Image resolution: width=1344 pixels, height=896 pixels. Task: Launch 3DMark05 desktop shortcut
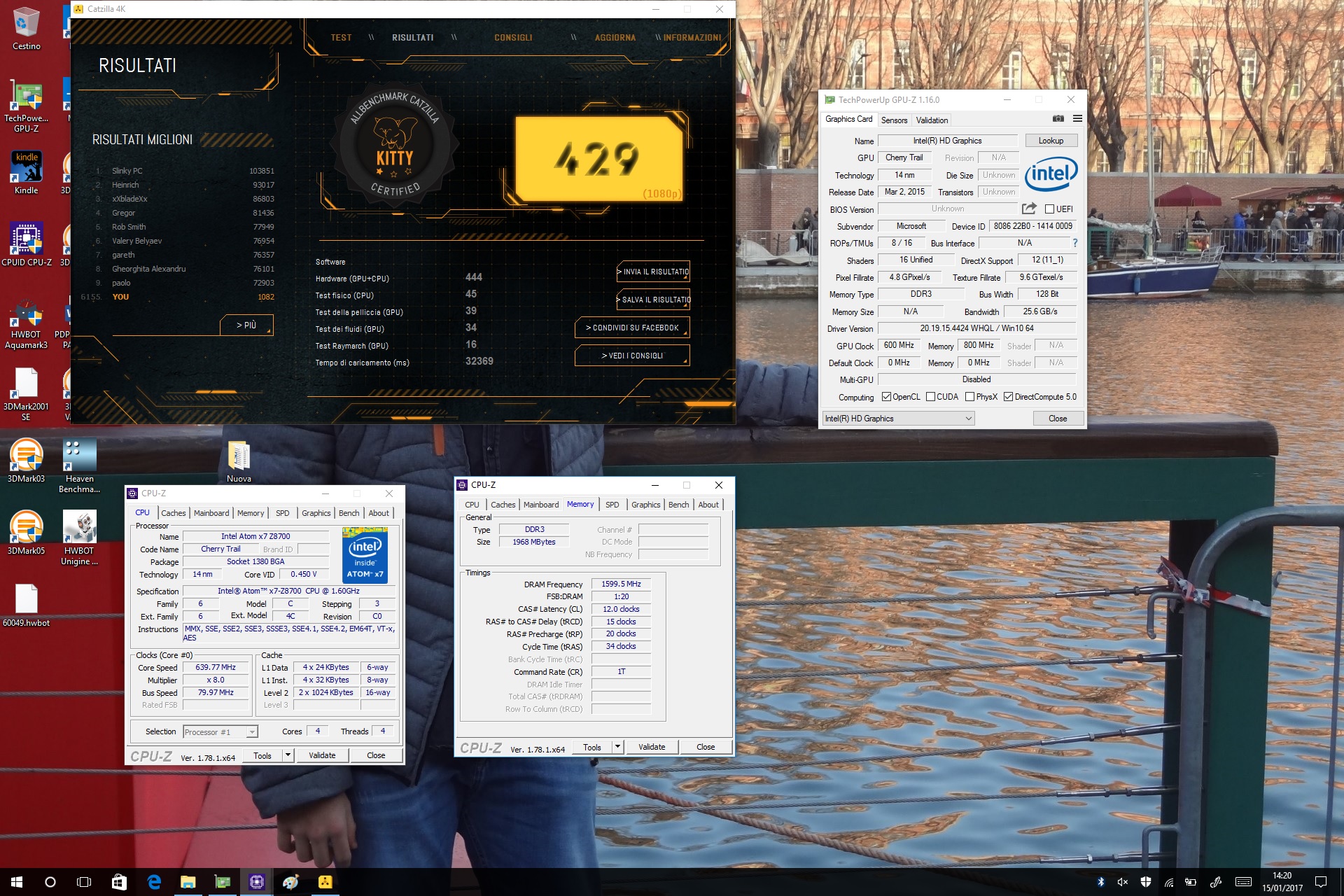pos(27,532)
